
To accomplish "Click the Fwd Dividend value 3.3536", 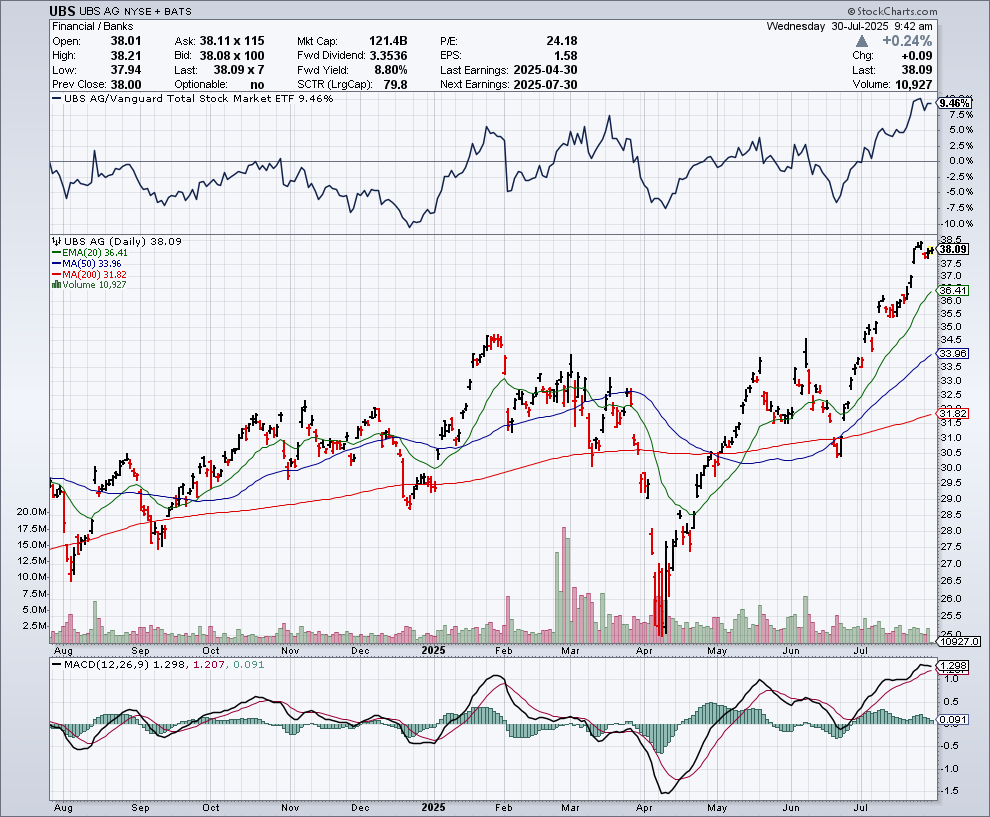I will tap(388, 56).
